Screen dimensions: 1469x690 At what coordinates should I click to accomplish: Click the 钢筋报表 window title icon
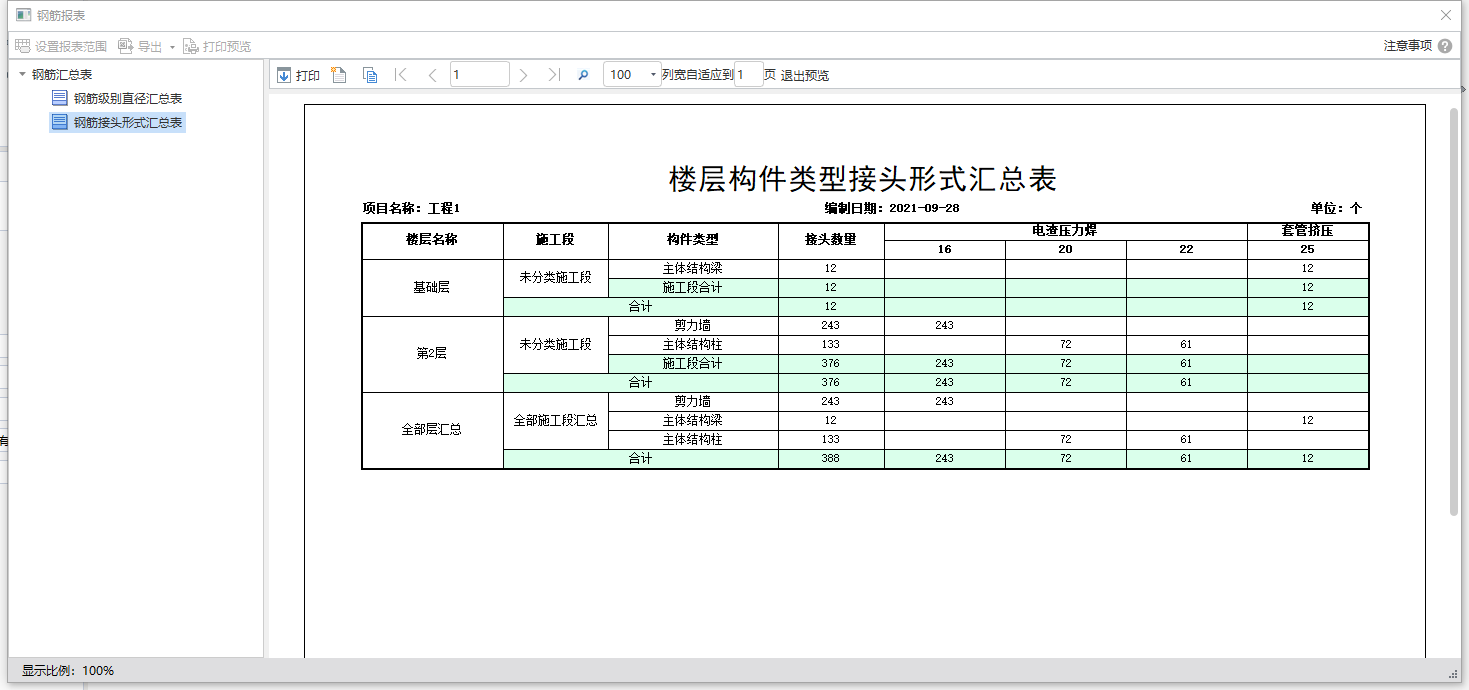coord(24,15)
